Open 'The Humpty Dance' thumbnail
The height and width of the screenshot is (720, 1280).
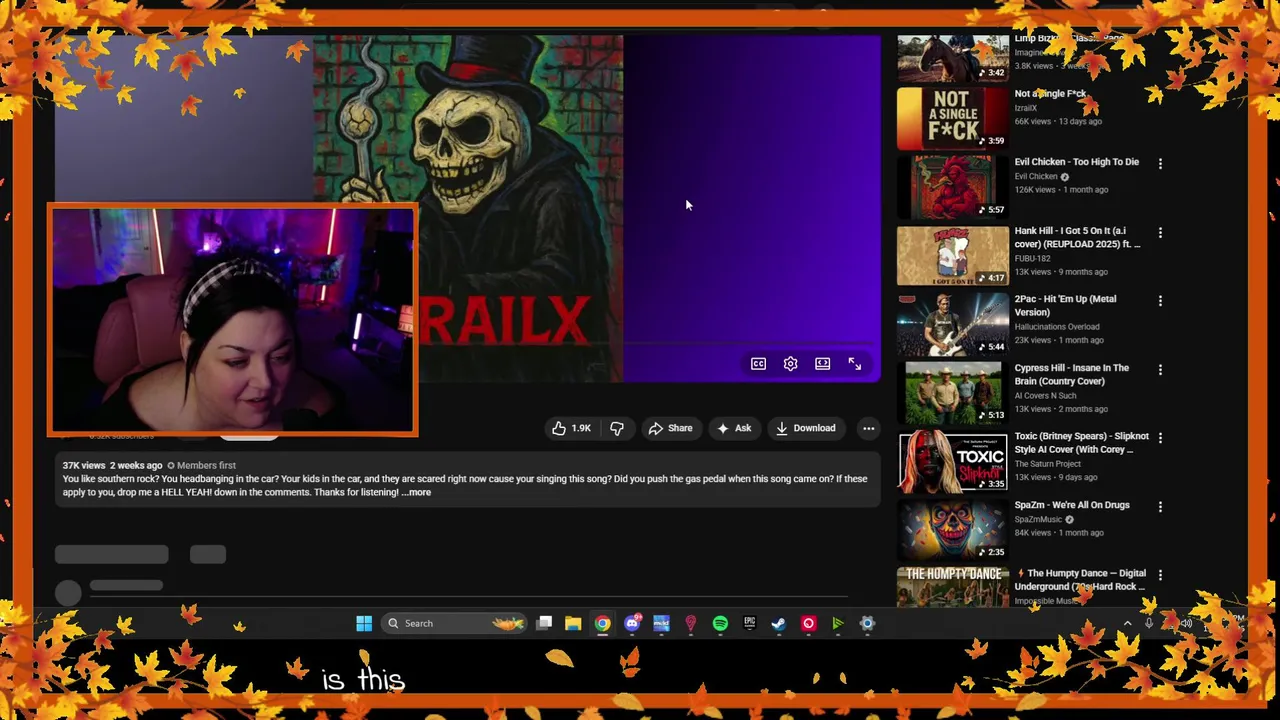[x=953, y=586]
